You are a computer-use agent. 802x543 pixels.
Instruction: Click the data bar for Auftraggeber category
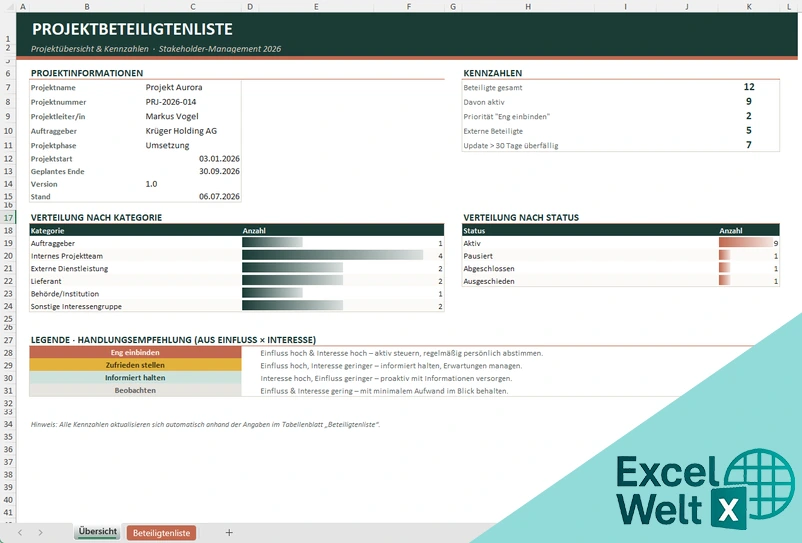pyautogui.click(x=272, y=242)
